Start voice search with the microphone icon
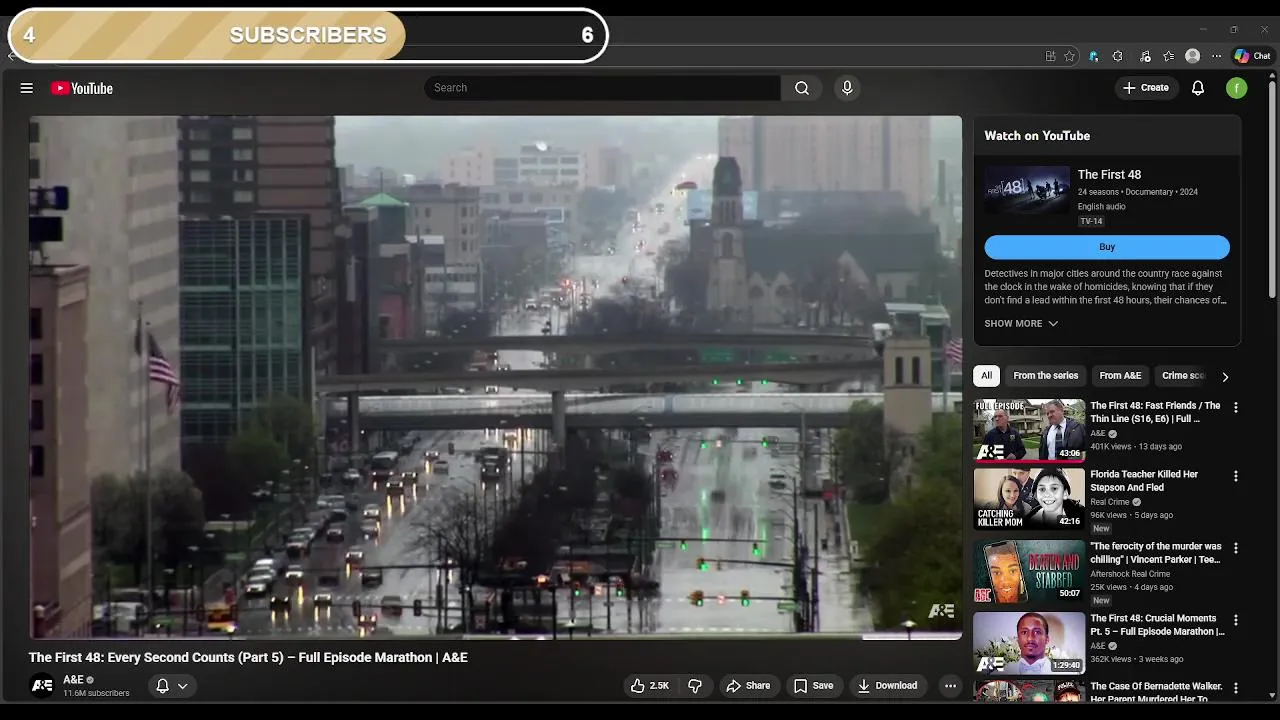 click(x=847, y=88)
